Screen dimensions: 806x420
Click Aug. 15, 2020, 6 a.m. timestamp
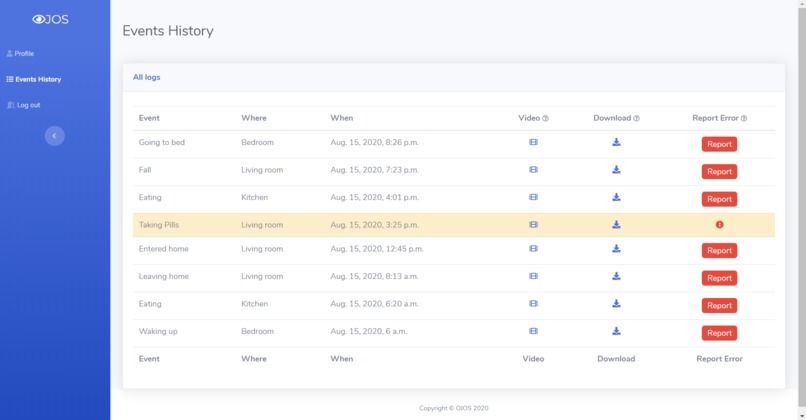369,332
